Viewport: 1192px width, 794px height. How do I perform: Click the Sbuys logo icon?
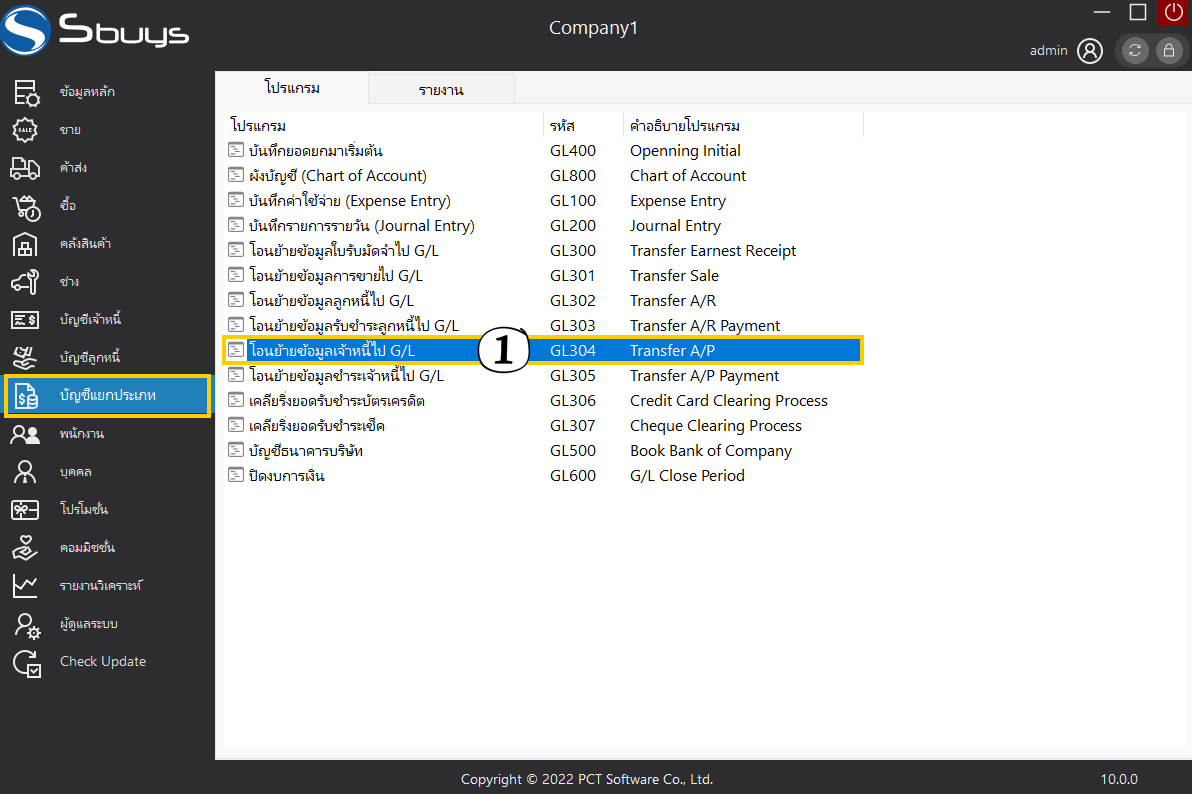[25, 30]
